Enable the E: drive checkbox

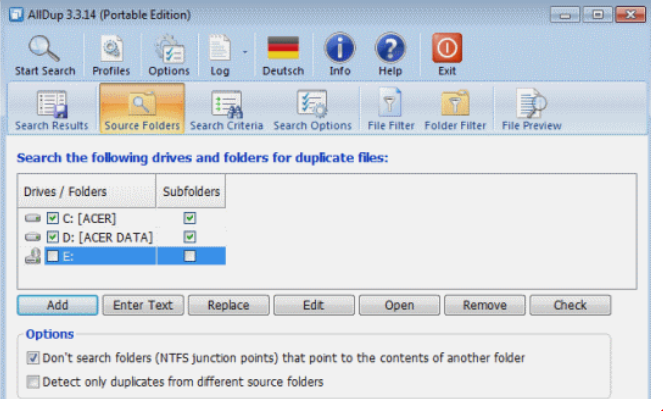[x=53, y=256]
